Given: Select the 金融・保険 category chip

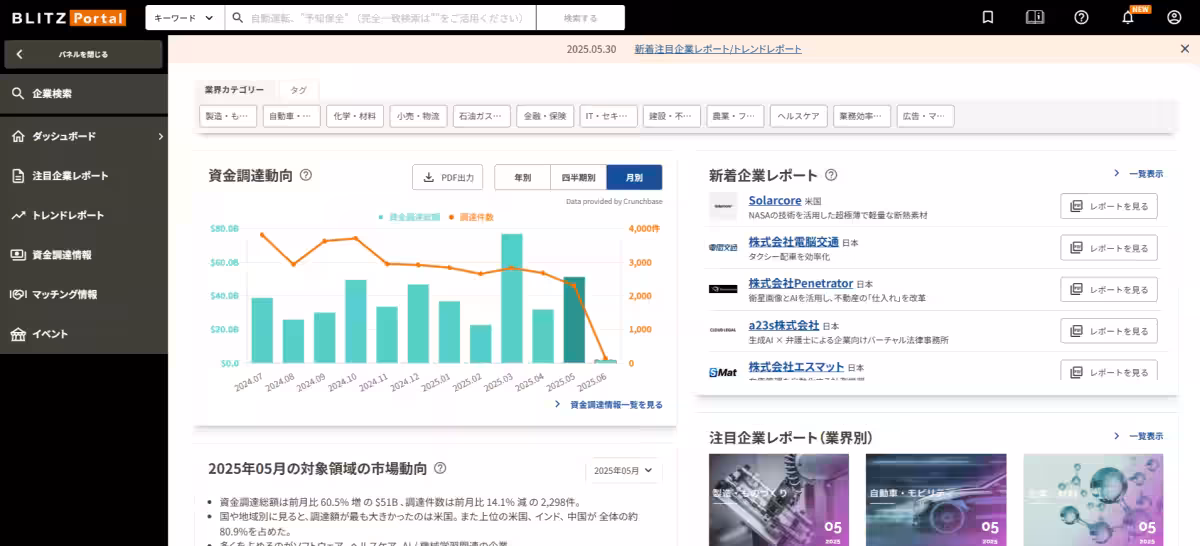Looking at the screenshot, I should (545, 116).
